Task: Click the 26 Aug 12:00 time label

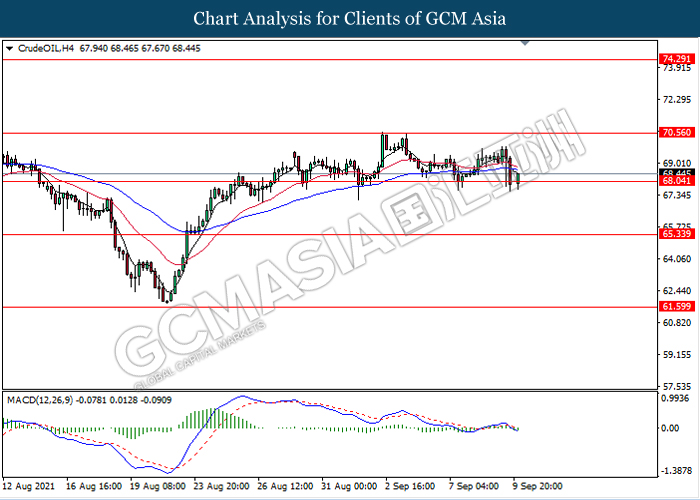Action: point(287,486)
